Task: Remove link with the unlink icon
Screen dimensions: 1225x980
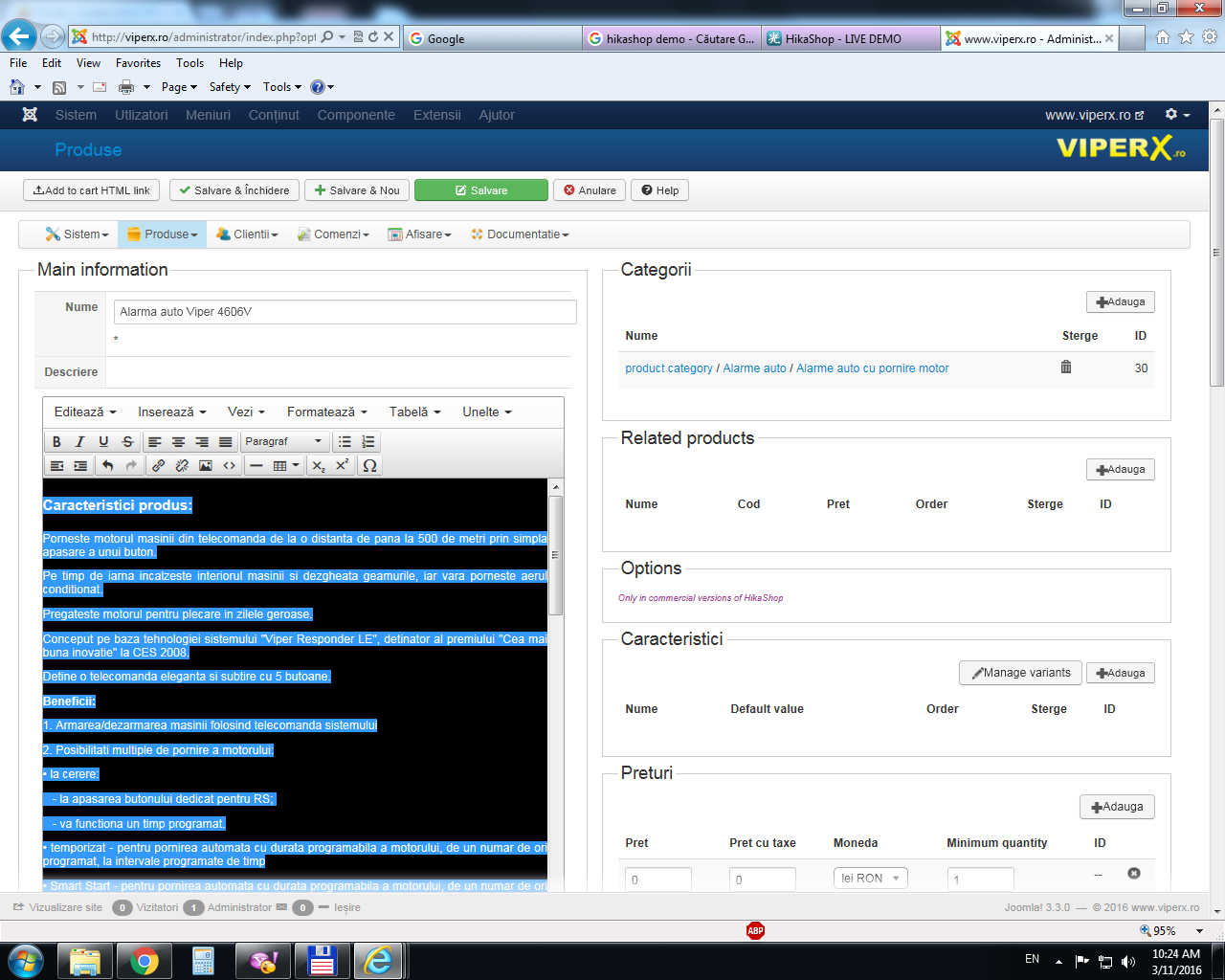Action: 182,465
